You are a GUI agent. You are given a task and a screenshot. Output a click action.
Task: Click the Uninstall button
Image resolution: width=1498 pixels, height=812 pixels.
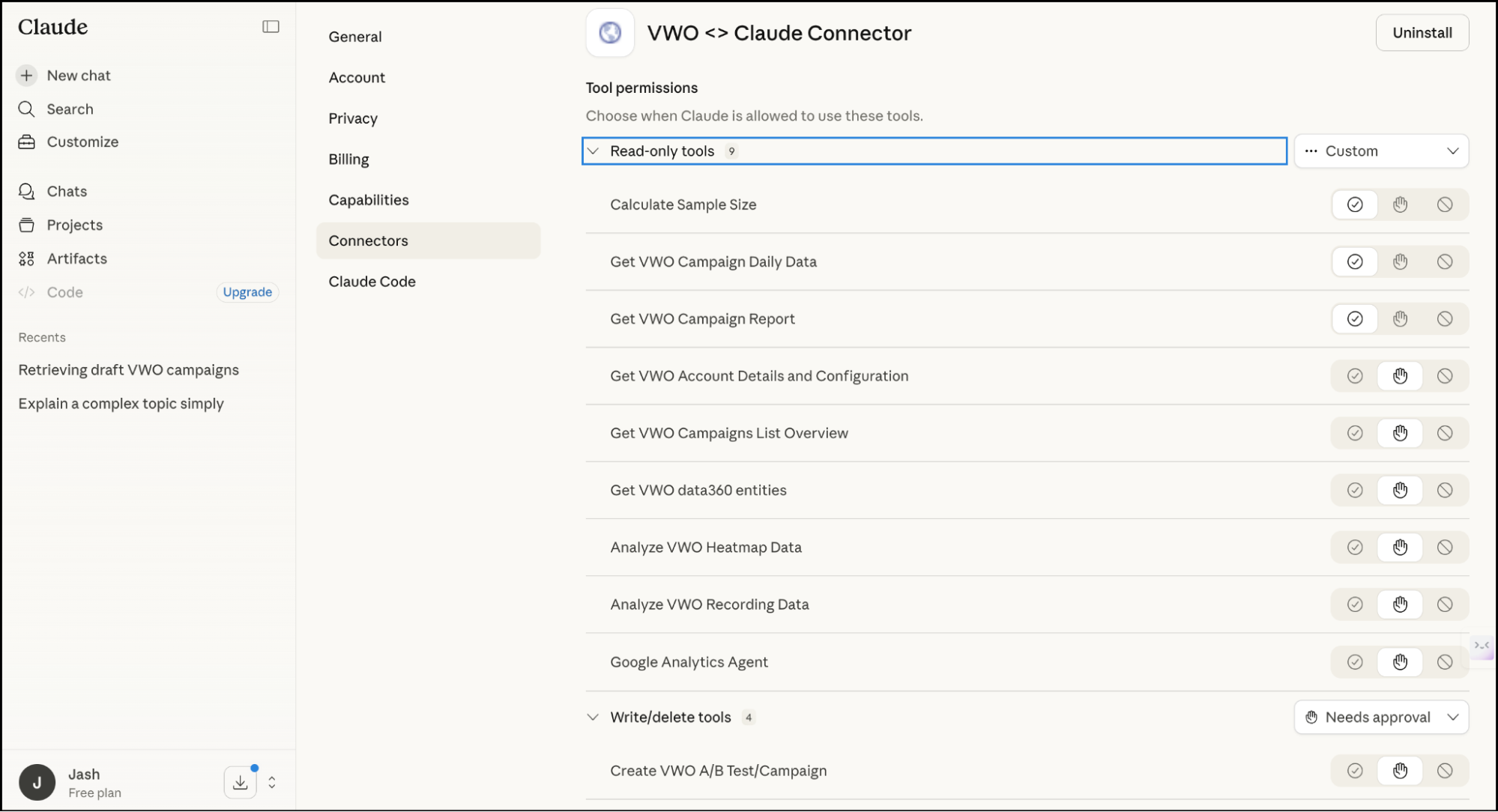coord(1422,33)
